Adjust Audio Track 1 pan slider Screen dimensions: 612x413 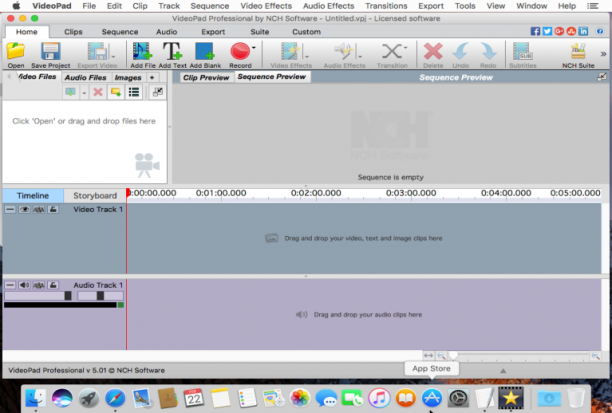pyautogui.click(x=100, y=296)
